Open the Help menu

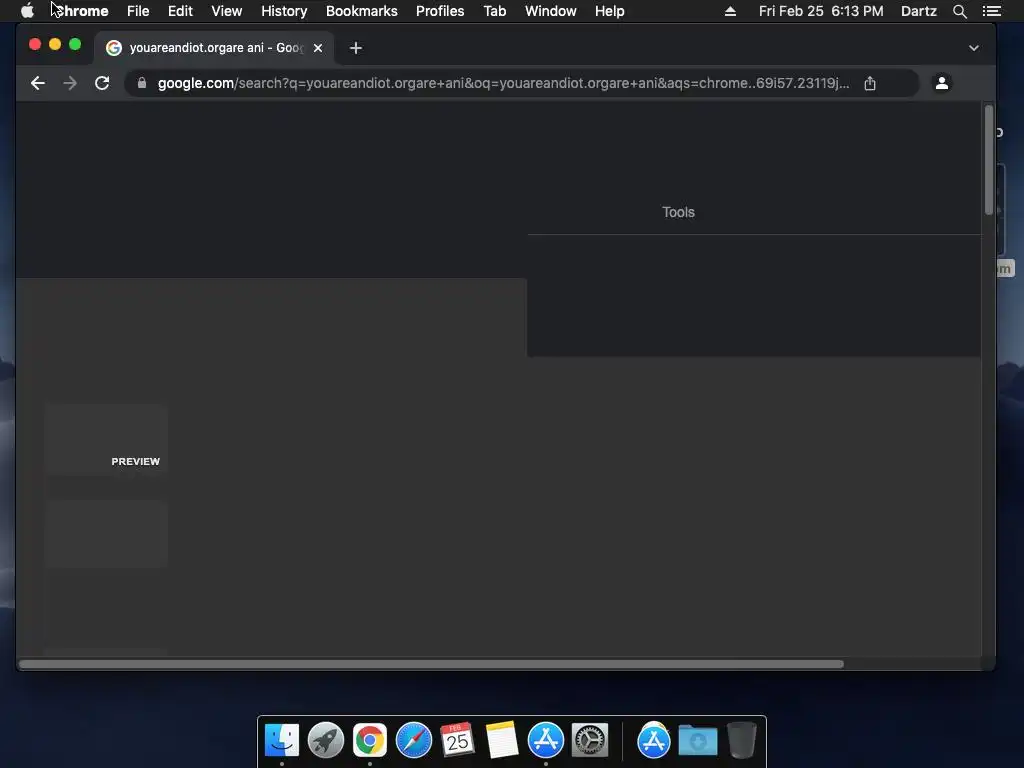click(609, 11)
